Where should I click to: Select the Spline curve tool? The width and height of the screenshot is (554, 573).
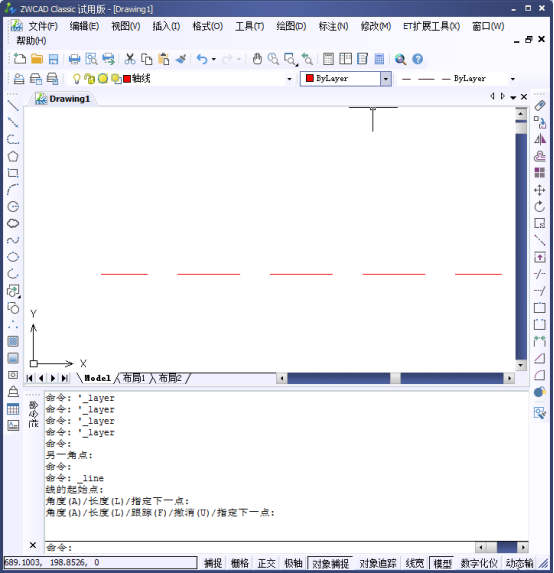point(13,240)
